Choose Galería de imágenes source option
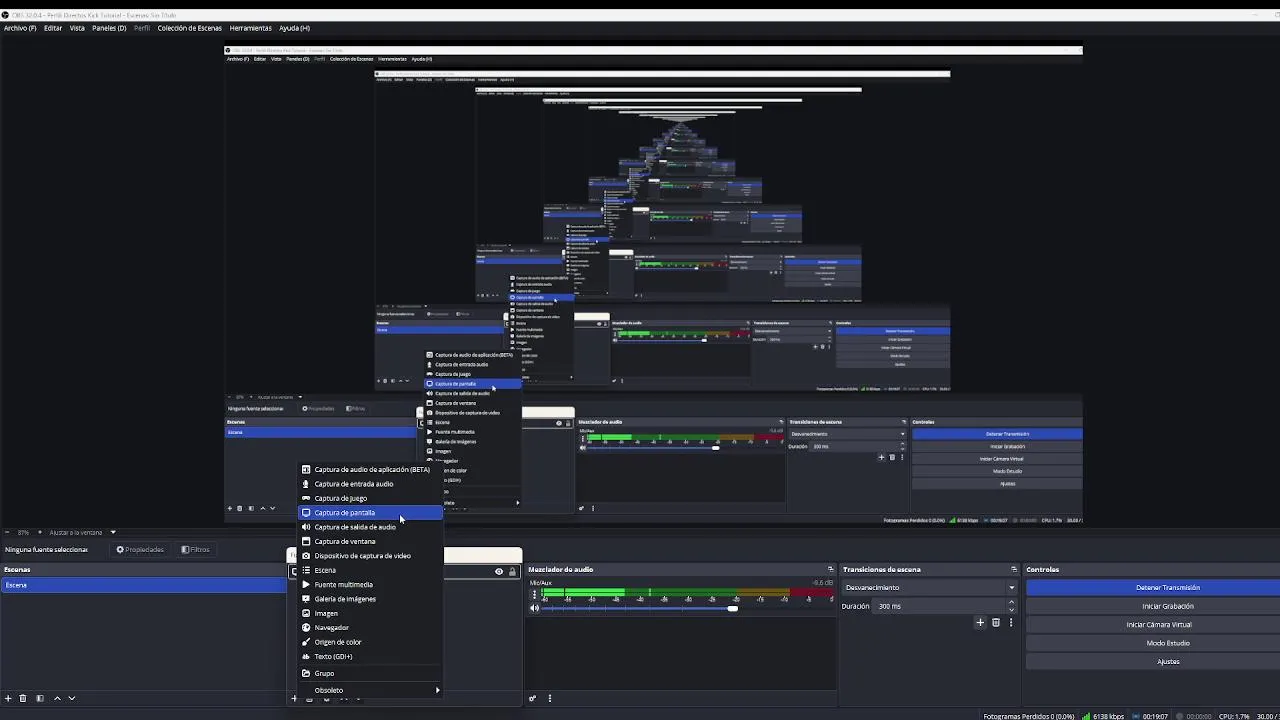Viewport: 1280px width, 720px height. click(371, 599)
